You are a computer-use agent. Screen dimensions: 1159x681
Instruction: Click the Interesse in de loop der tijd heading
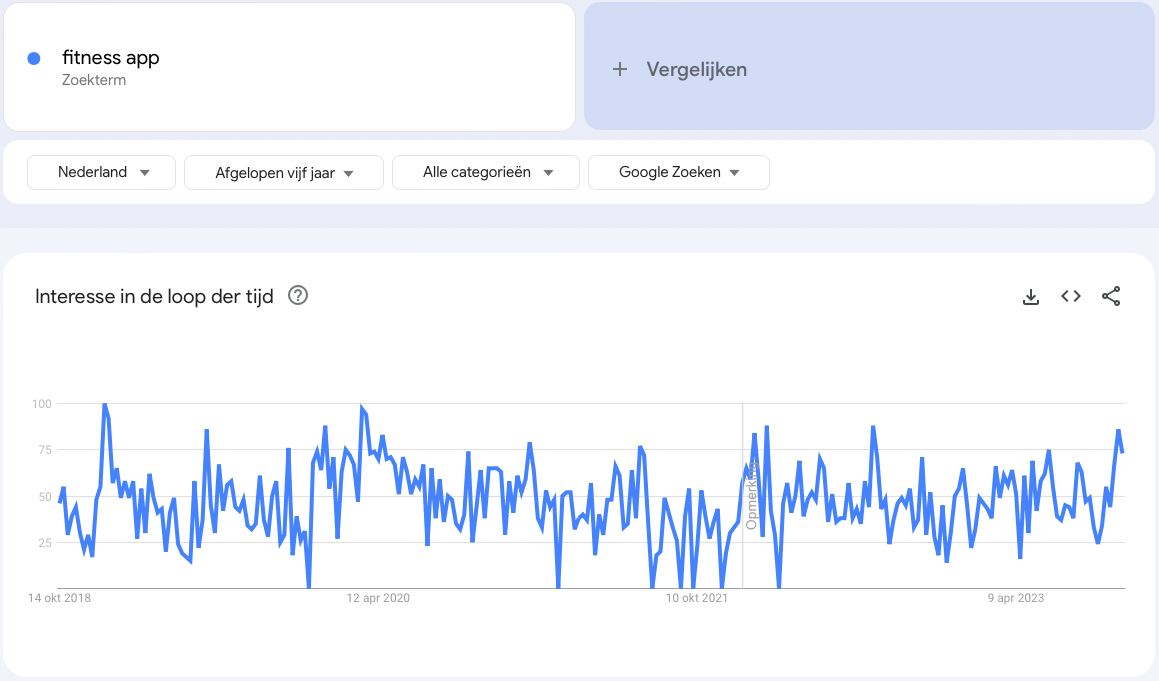[x=154, y=296]
